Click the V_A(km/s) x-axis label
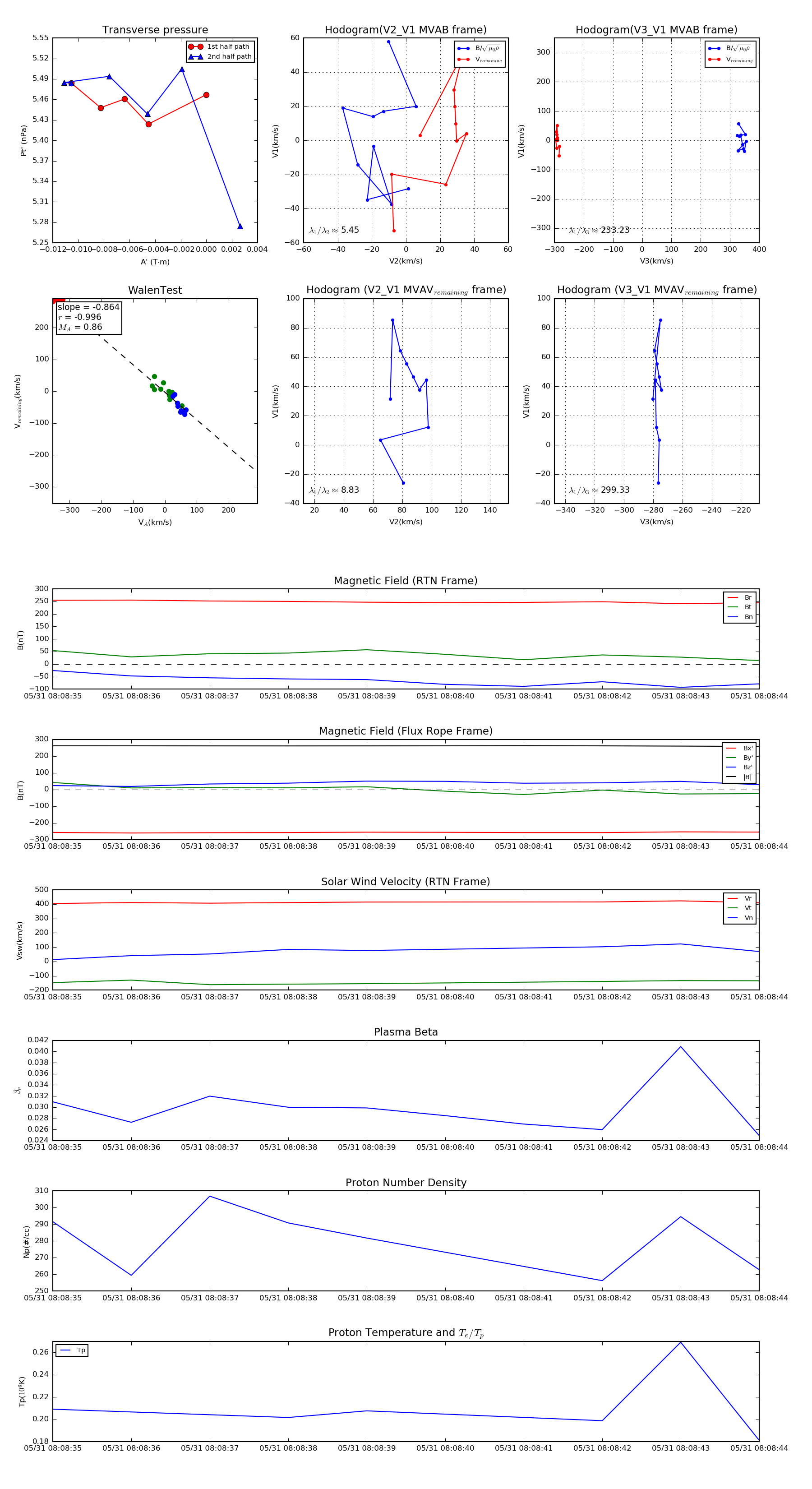This screenshot has width=812, height=1489. pos(155,523)
